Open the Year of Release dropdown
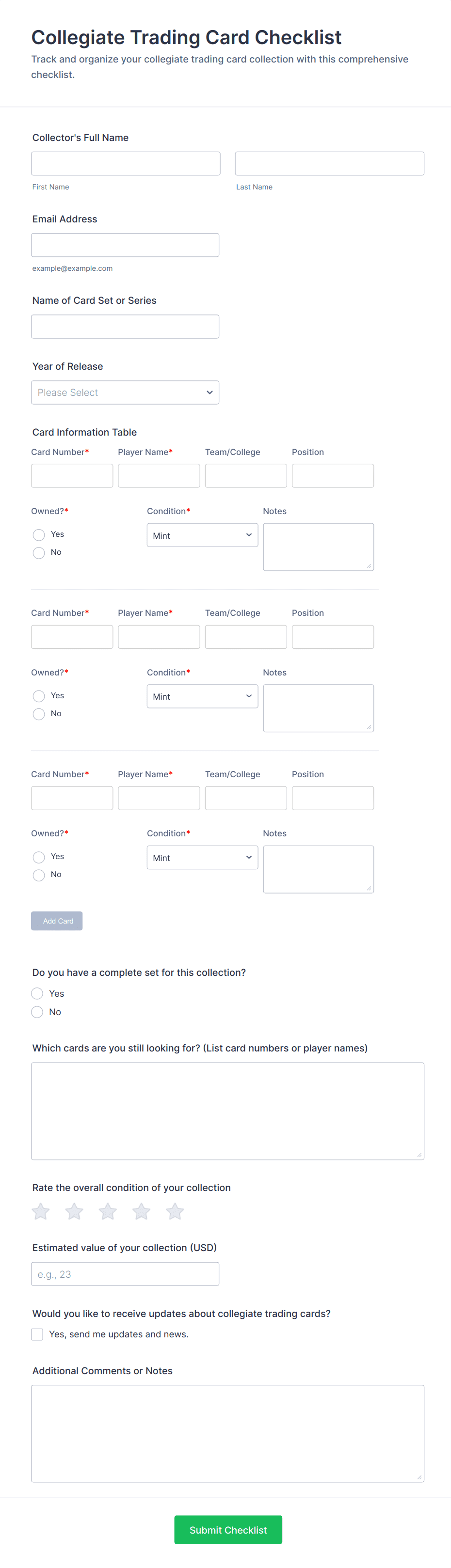Screen dimensions: 451x1568 click(125, 392)
